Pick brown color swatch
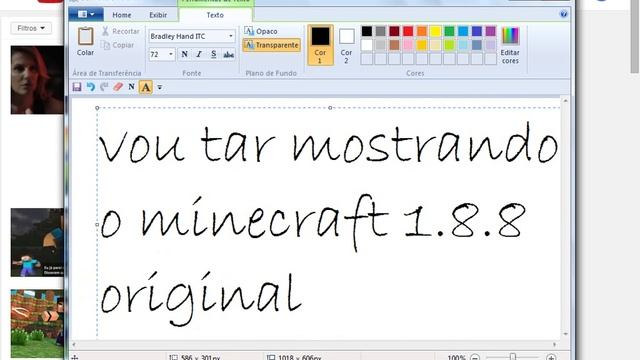640x360 pixels. click(x=394, y=45)
